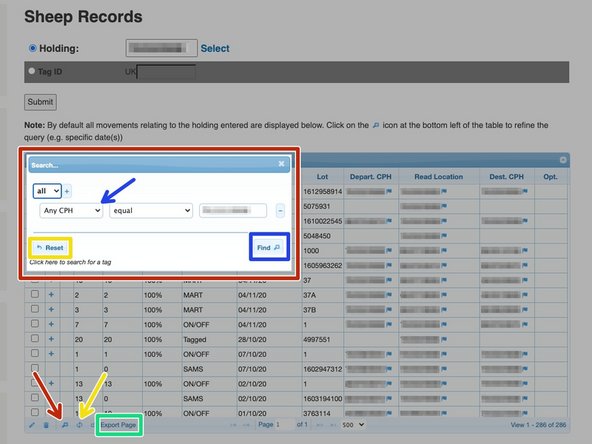
Task: Expand the lot 37B MART row
Action: pyautogui.click(x=51, y=310)
